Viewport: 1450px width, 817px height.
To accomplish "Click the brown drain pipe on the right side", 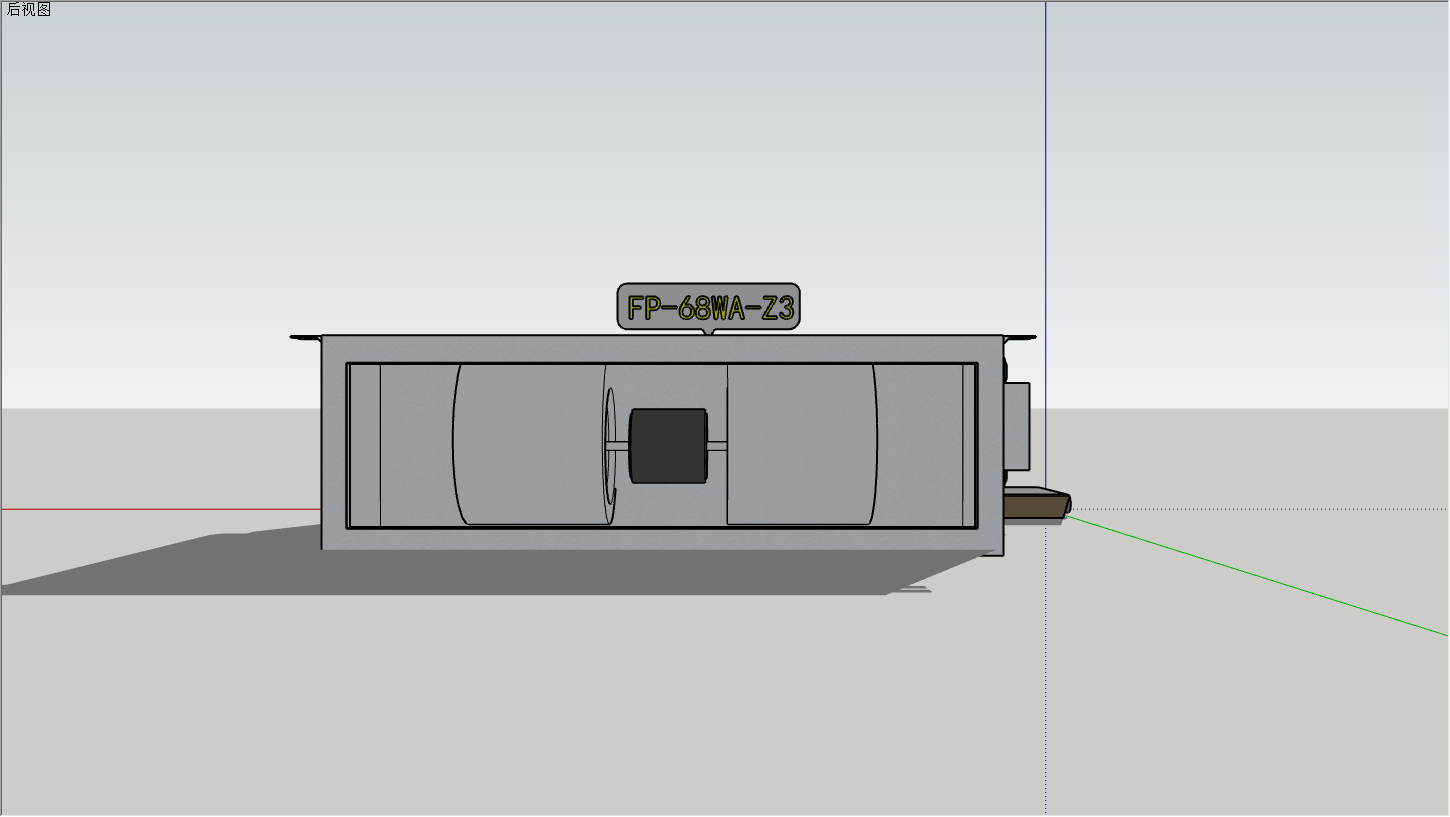I will coord(1037,504).
